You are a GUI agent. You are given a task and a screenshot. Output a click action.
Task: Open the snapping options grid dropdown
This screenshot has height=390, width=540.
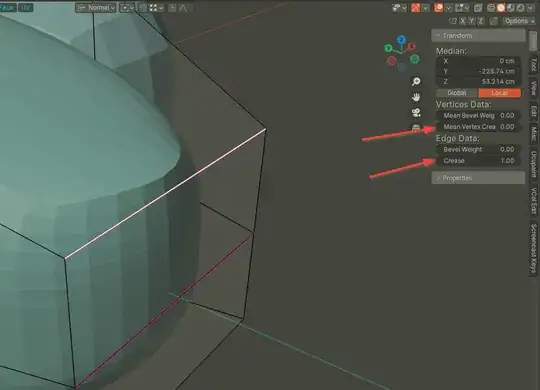coord(156,8)
